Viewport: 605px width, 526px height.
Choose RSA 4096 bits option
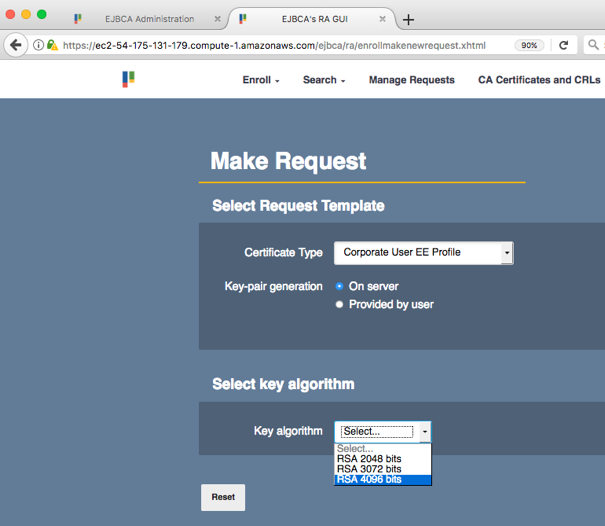369,479
